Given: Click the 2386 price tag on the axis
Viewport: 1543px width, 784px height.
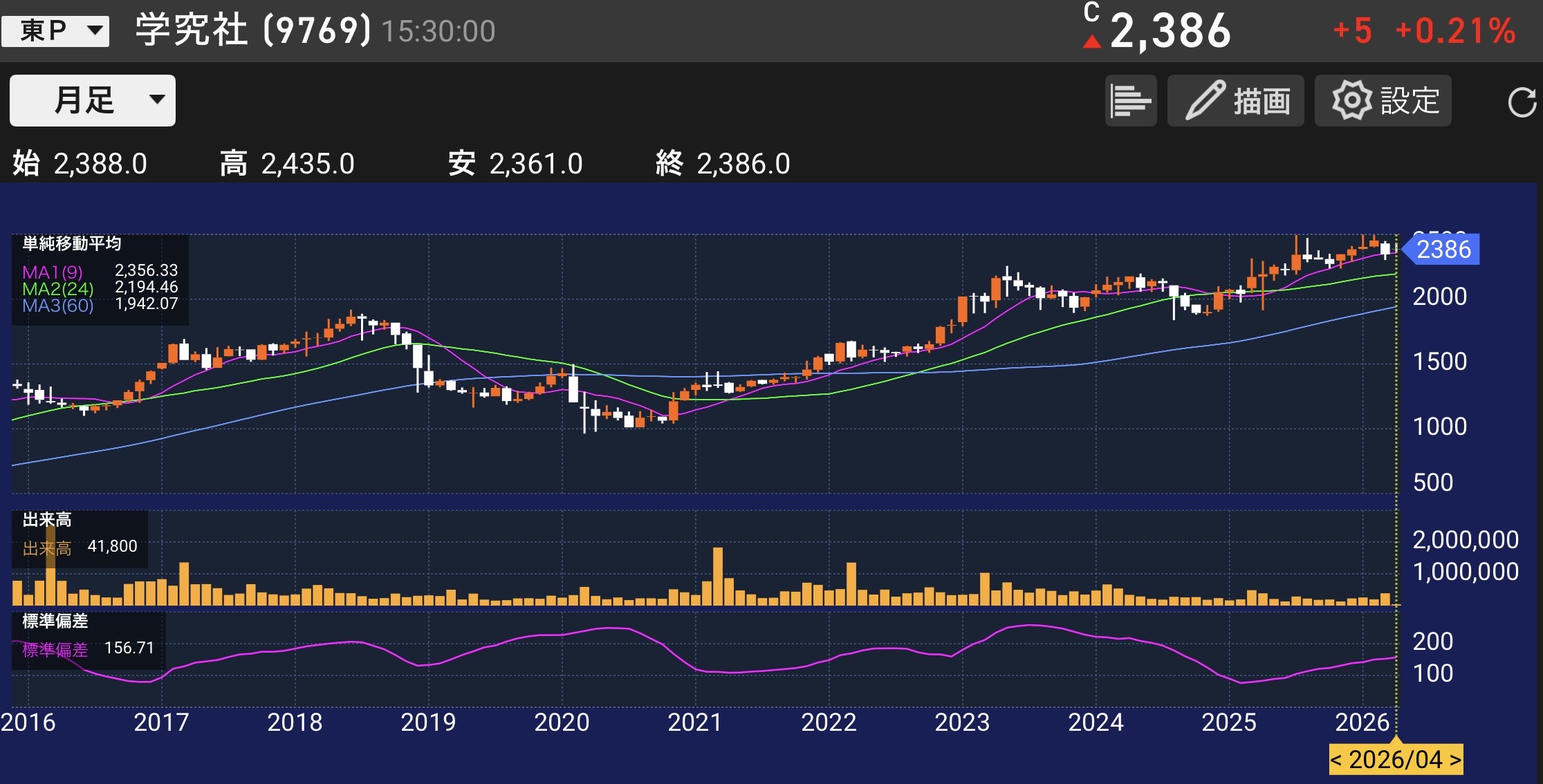Looking at the screenshot, I should click(1445, 250).
